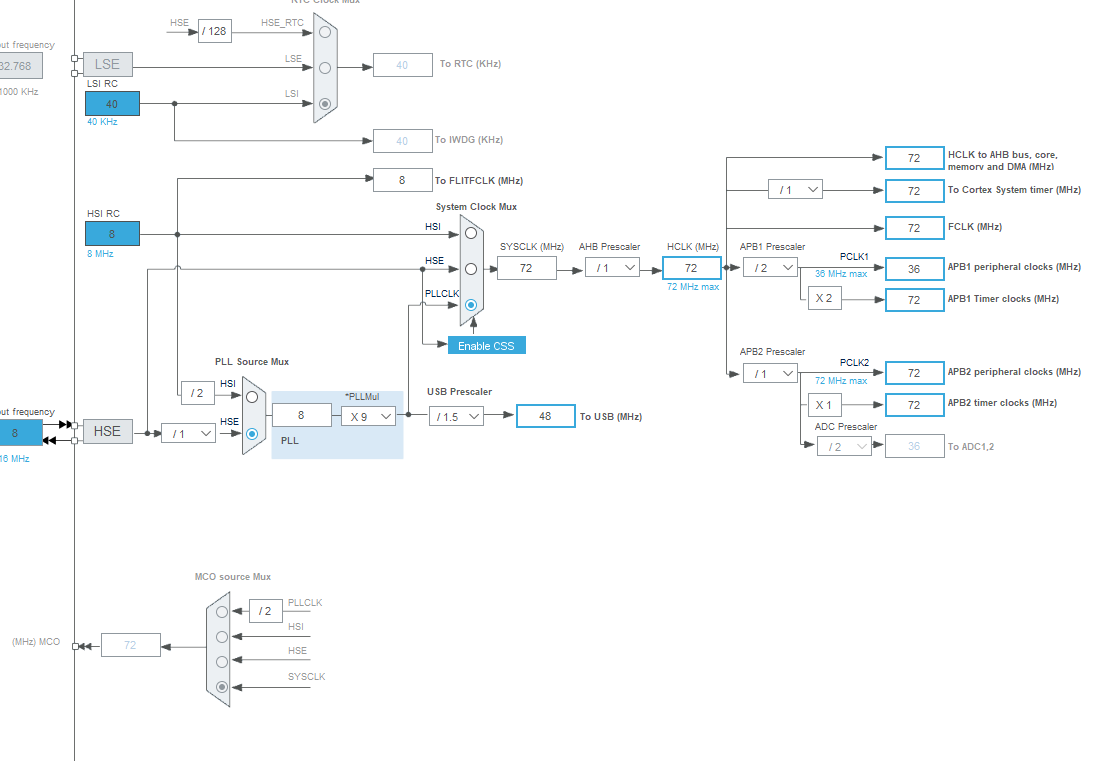Screen dimensions: 1097x761
Task: Open the Cortex System timer divider dropdown
Action: (795, 189)
